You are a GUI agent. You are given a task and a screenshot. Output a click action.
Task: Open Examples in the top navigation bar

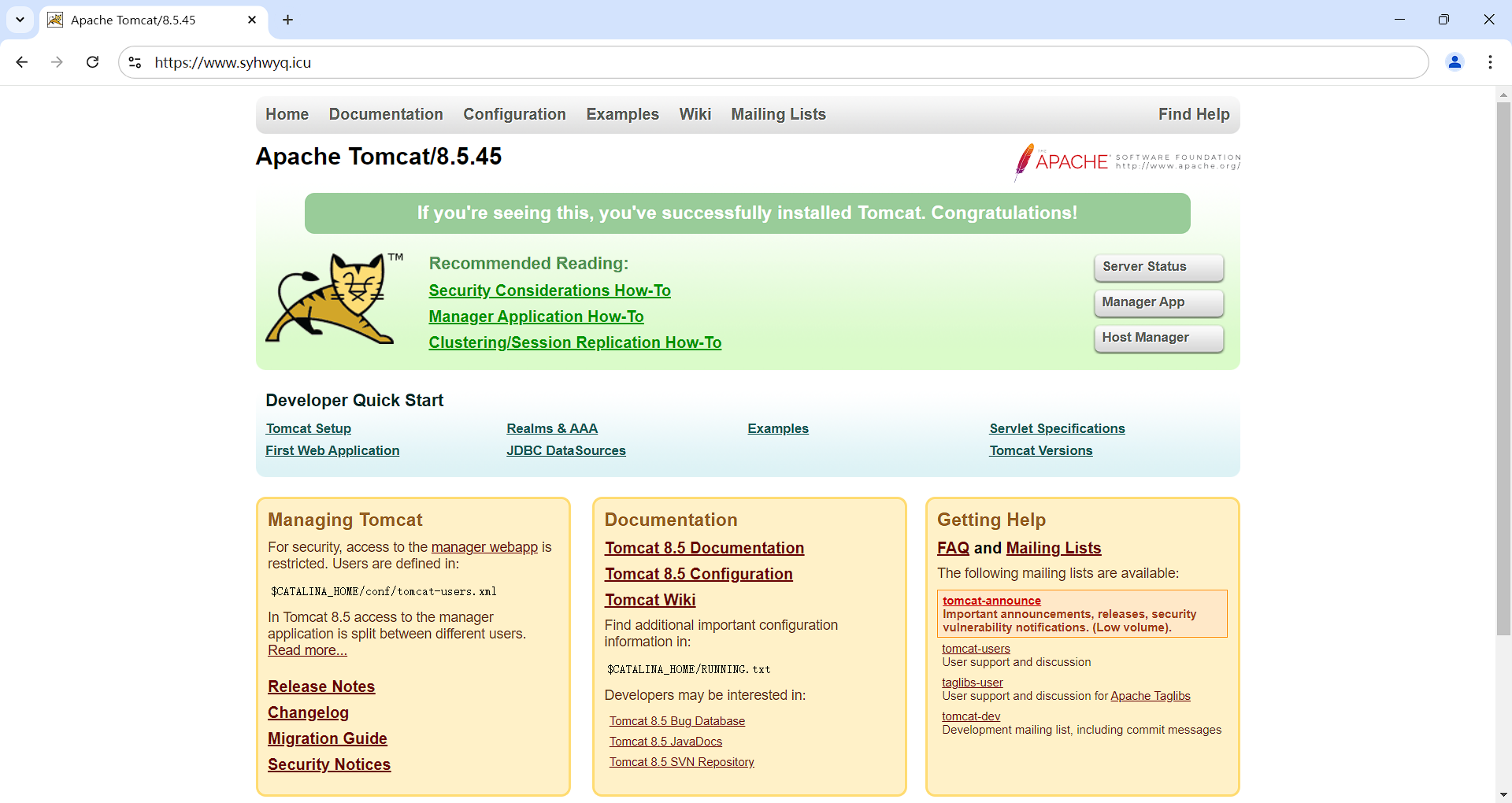622,114
